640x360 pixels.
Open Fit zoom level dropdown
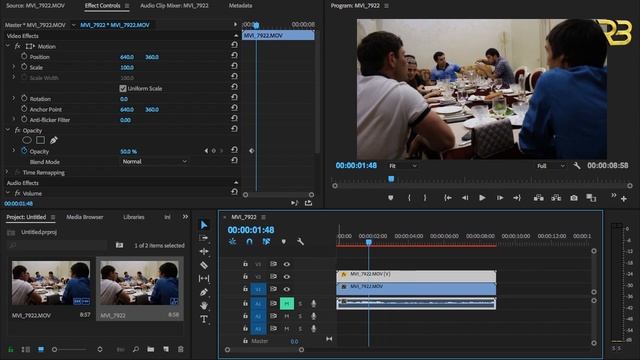402,166
